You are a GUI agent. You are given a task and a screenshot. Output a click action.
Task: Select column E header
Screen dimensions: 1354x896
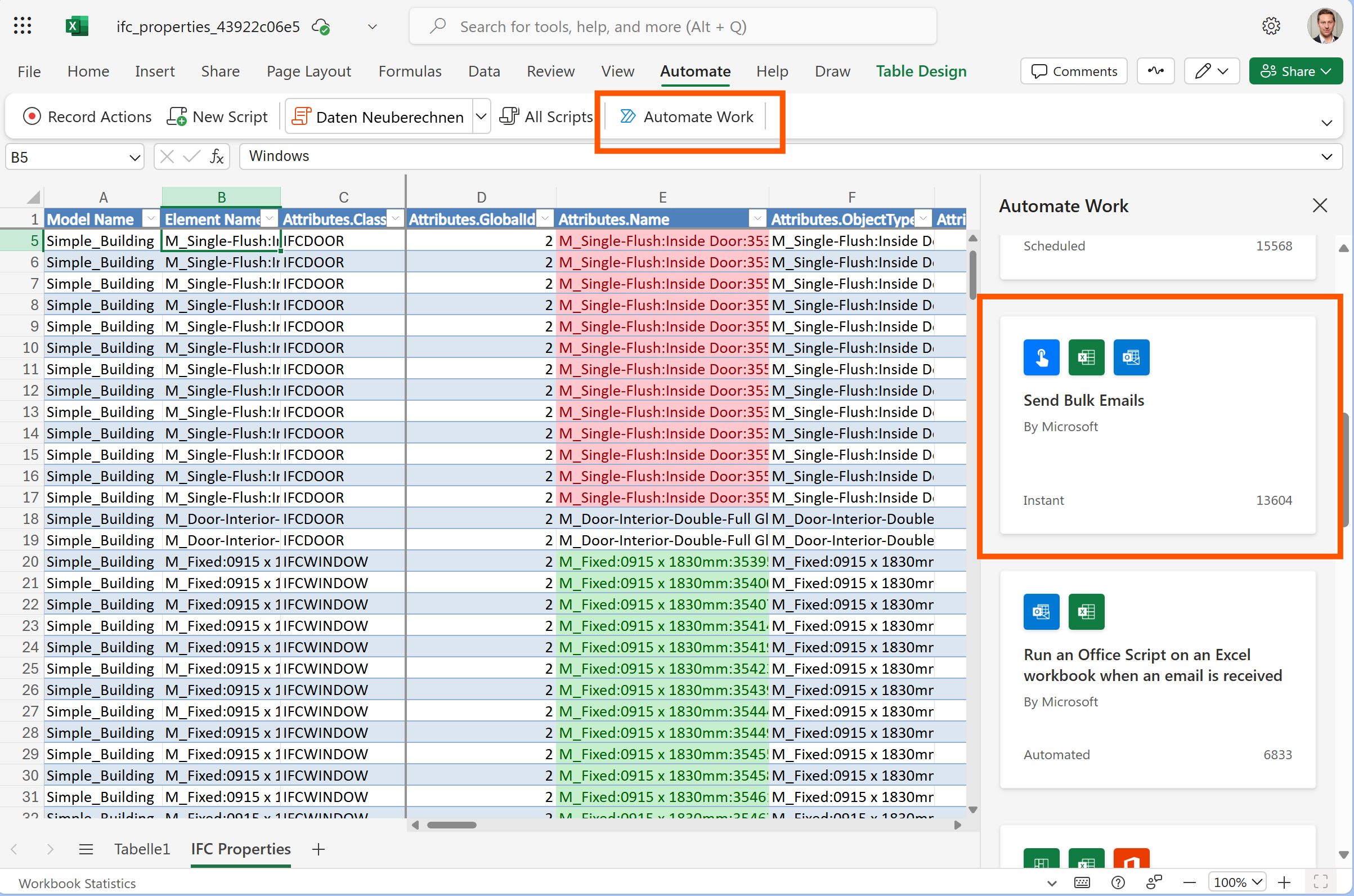[662, 197]
